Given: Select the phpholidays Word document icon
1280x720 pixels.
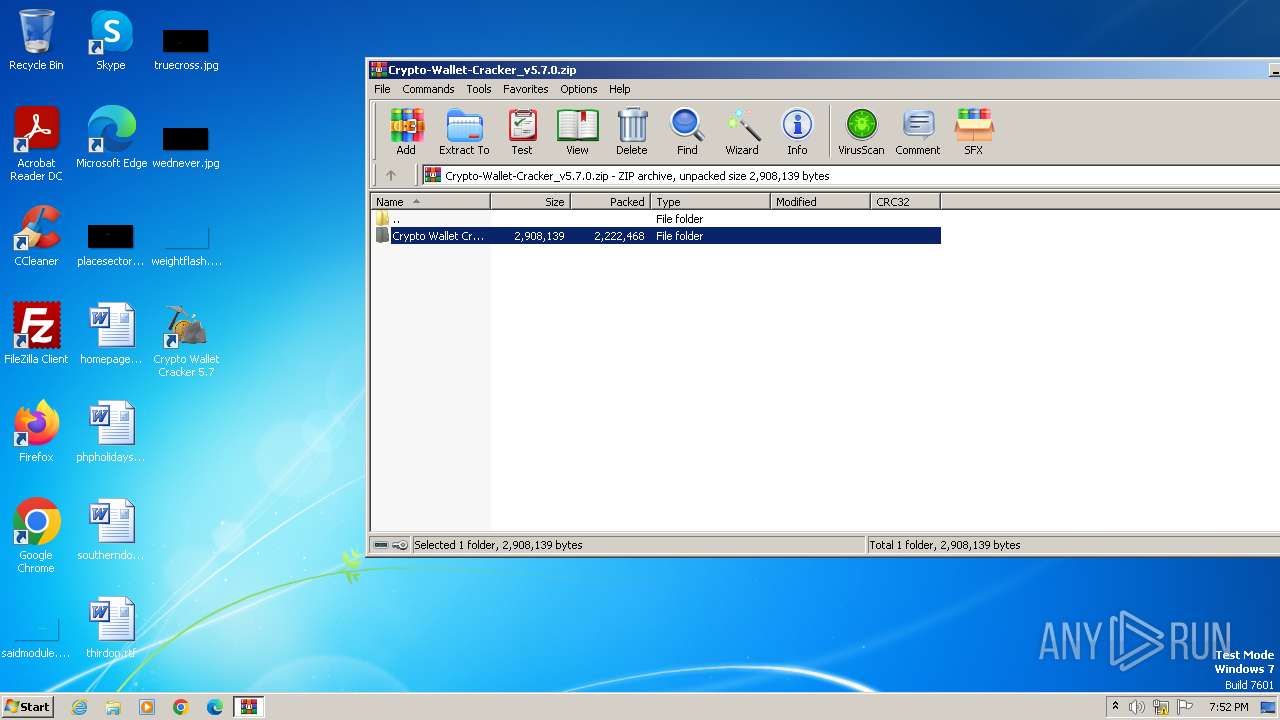Looking at the screenshot, I should 111,432.
